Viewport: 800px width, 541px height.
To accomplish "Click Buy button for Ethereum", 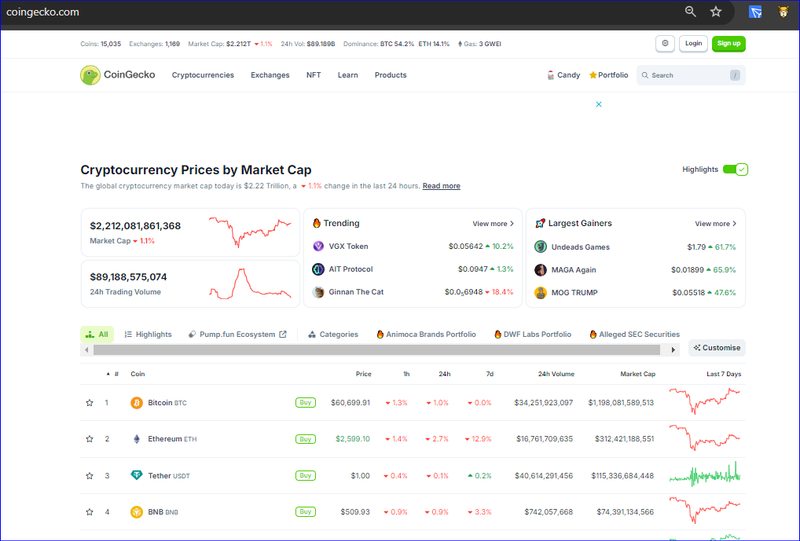I will pyautogui.click(x=305, y=439).
